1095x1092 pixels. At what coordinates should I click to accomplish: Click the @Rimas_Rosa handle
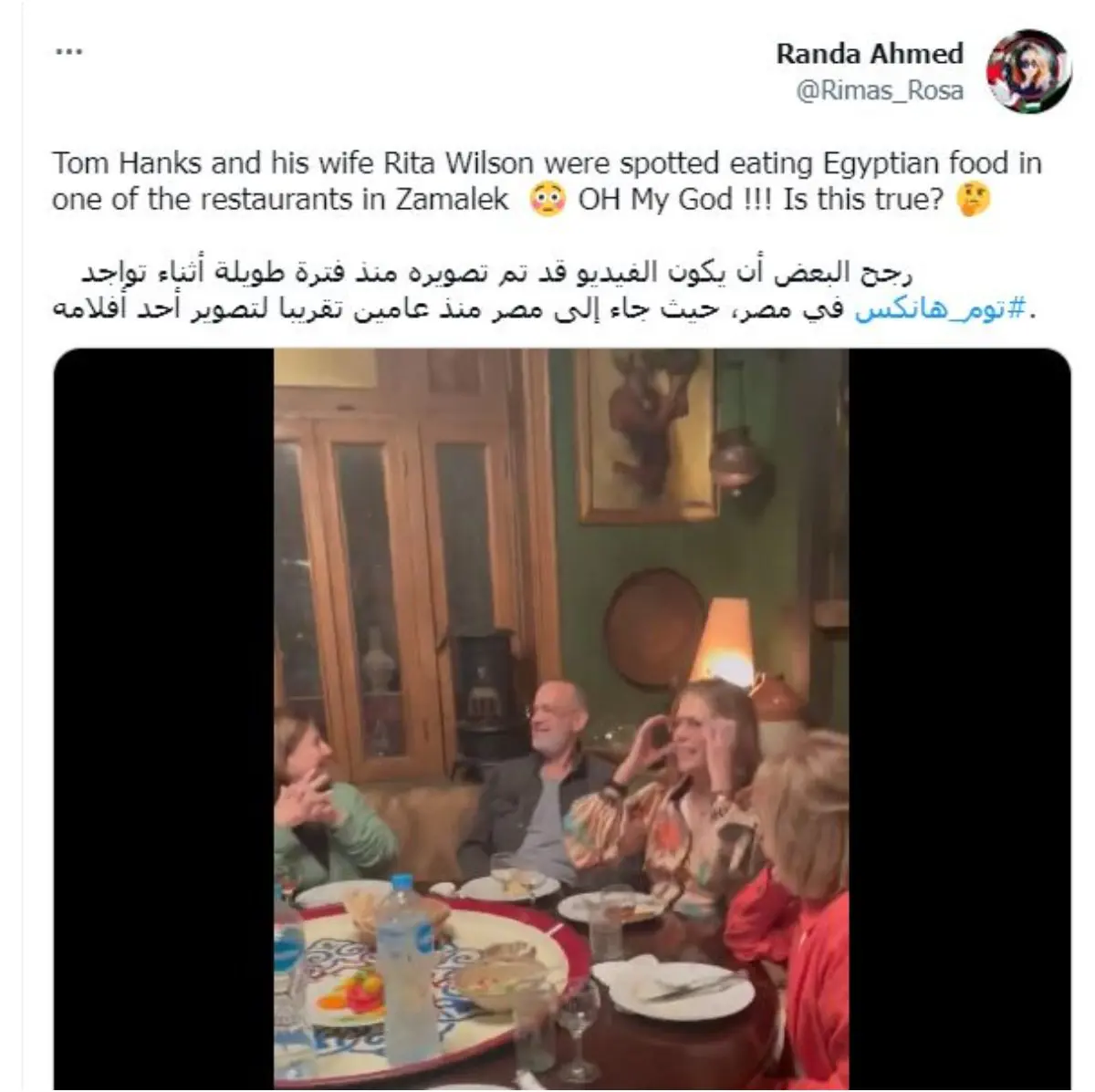[x=880, y=91]
